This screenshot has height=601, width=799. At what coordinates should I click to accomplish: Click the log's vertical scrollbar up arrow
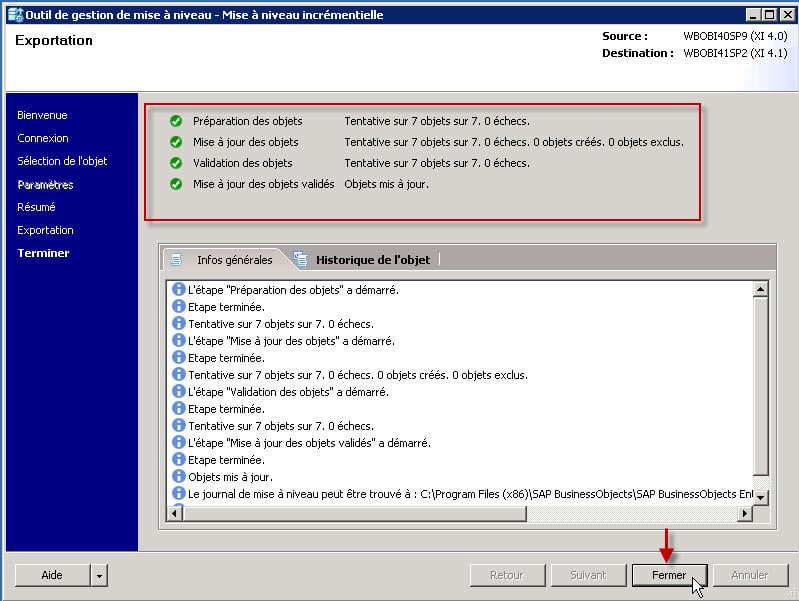pyautogui.click(x=760, y=290)
